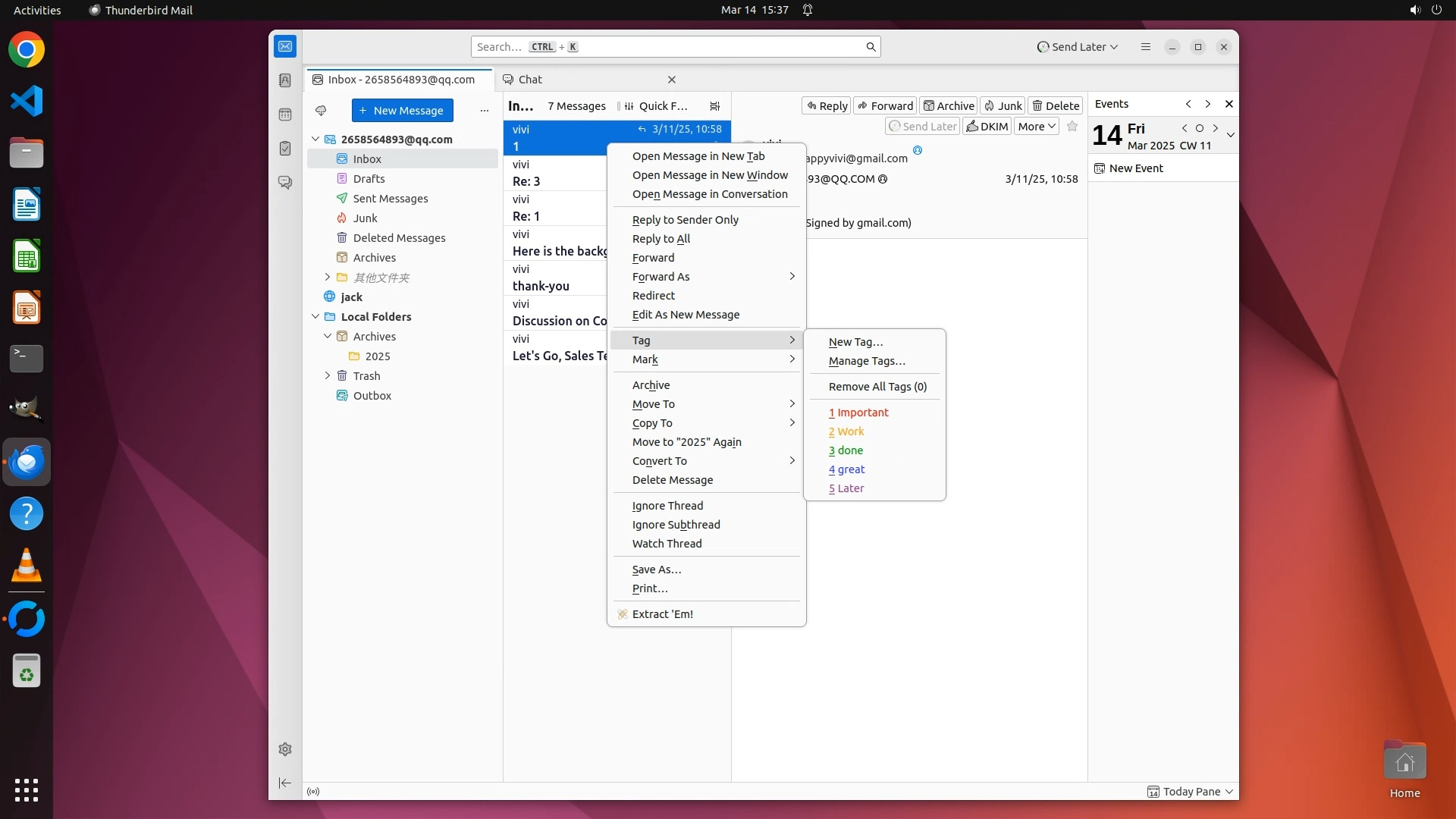Collapse the Local Folders tree
The image size is (1456, 819).
pyautogui.click(x=315, y=317)
